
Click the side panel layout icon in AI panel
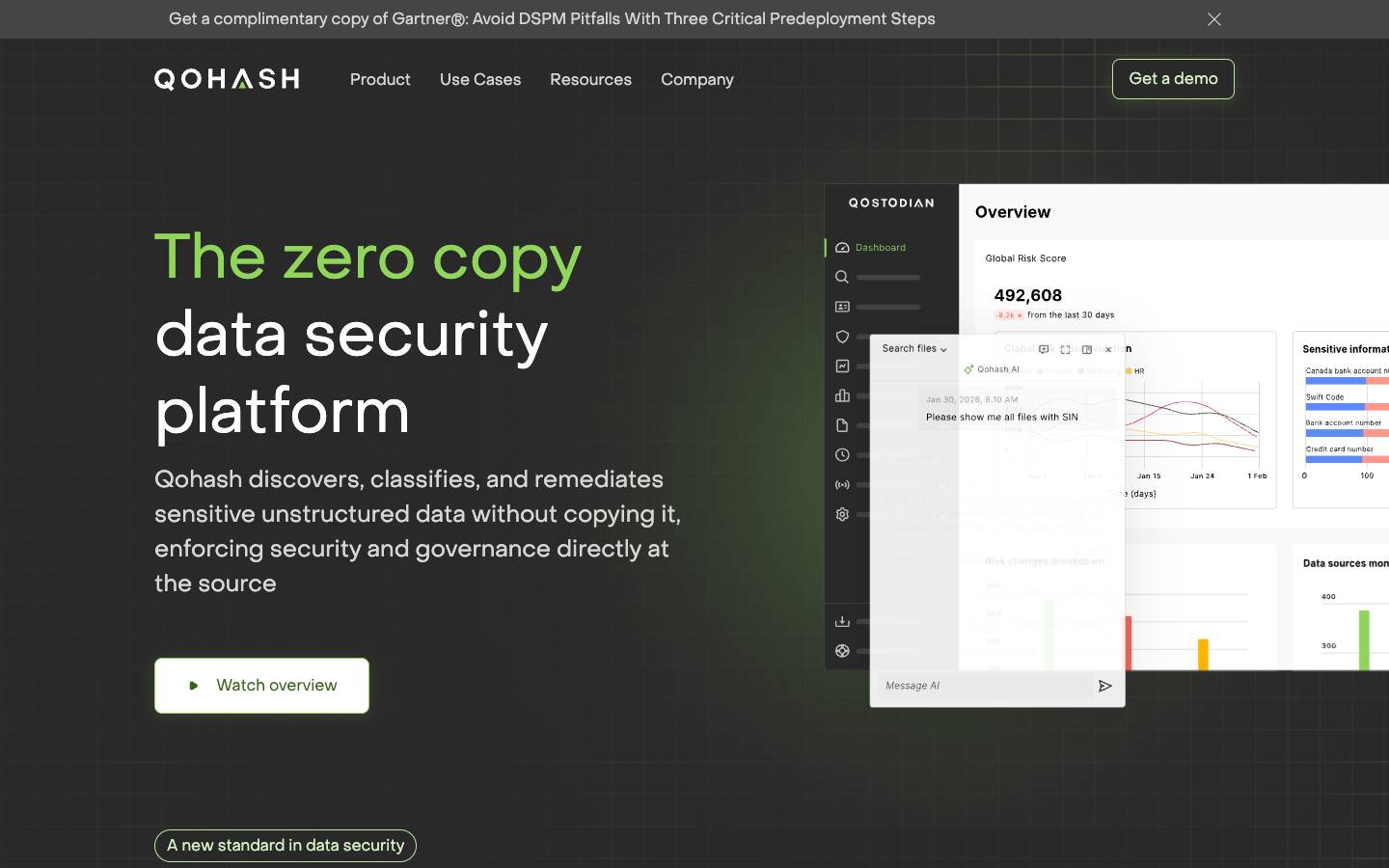[x=1087, y=349]
